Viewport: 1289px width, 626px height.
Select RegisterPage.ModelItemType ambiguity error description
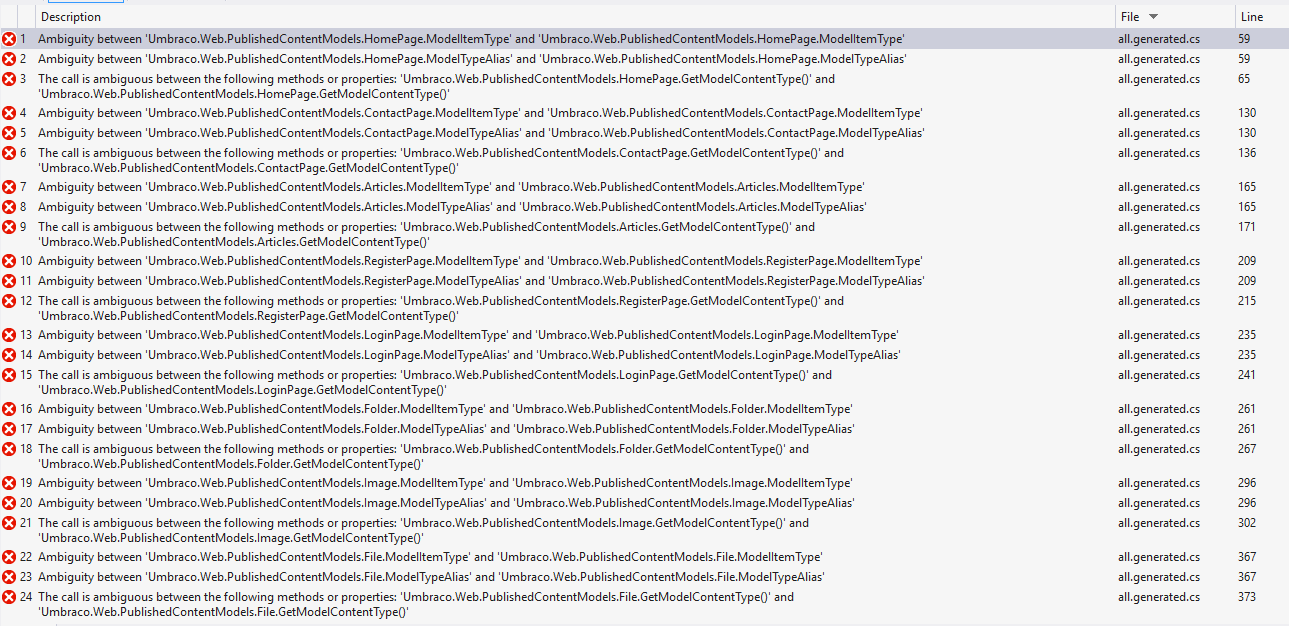coord(480,261)
